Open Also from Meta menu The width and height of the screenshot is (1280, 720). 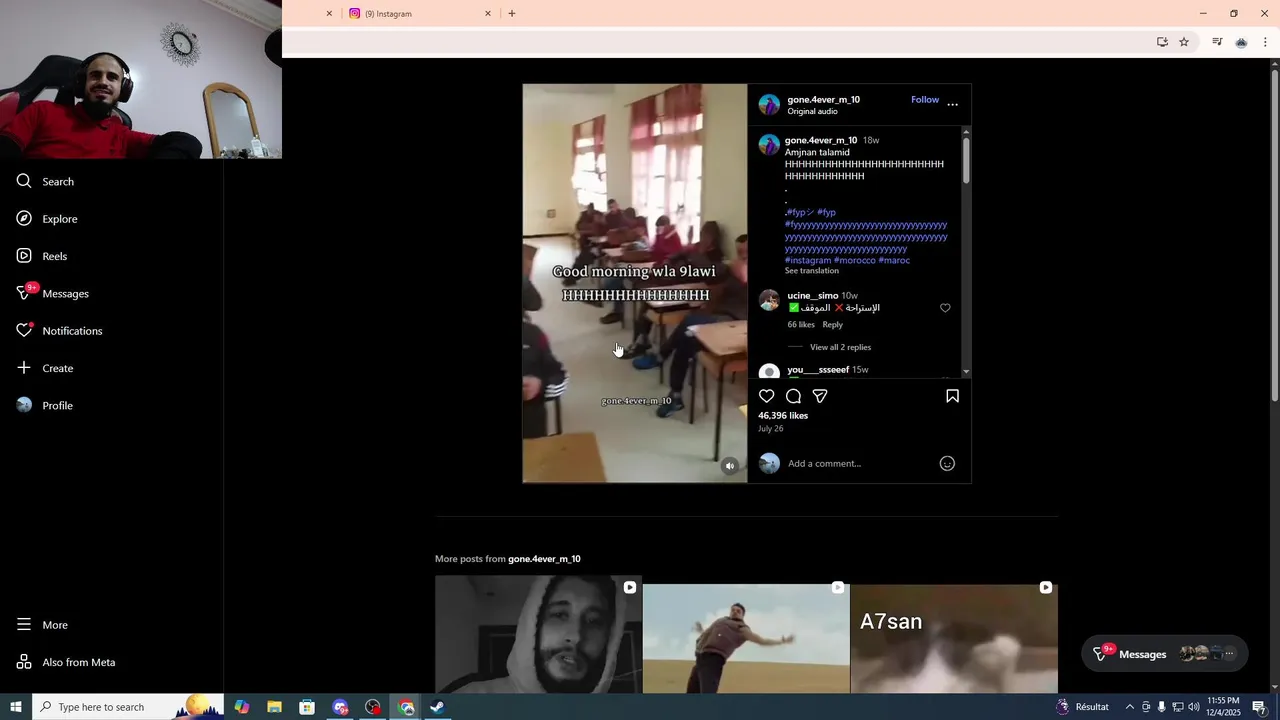[66, 662]
